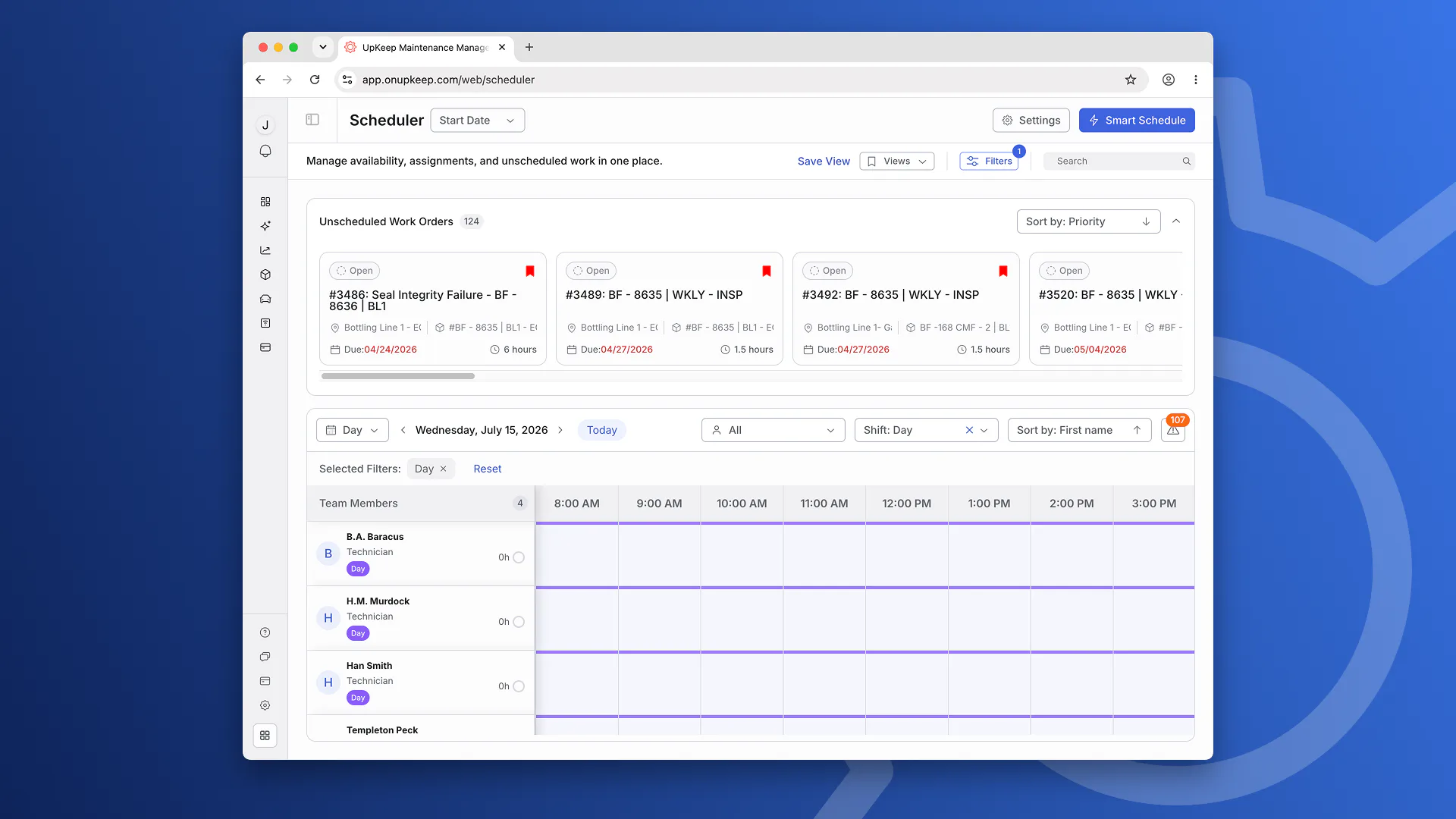Screen dimensions: 1456x819
Task: Open the Sort by: Priority dropdown
Action: (x=1088, y=221)
